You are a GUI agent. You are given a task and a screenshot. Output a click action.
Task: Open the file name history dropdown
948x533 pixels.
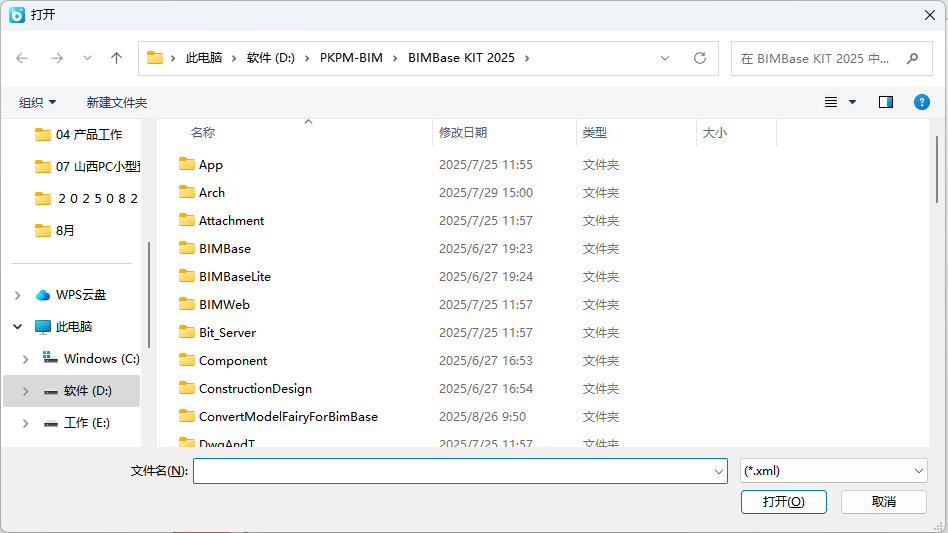click(719, 471)
